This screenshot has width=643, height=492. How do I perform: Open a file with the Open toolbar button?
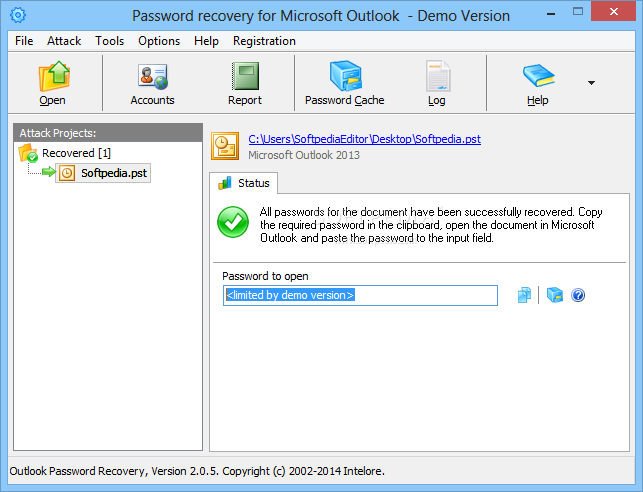tap(54, 84)
